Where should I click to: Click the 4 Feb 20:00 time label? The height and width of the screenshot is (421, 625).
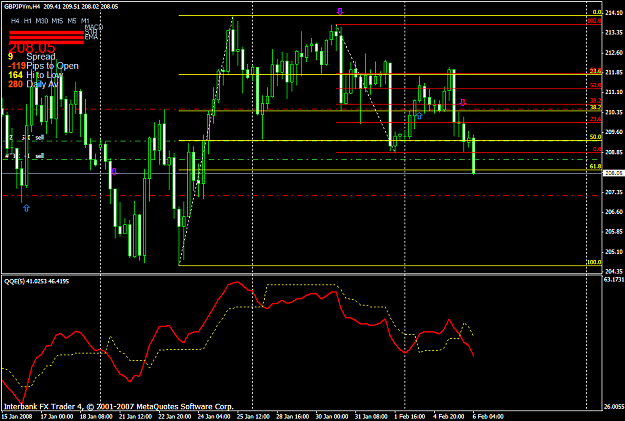click(x=449, y=416)
